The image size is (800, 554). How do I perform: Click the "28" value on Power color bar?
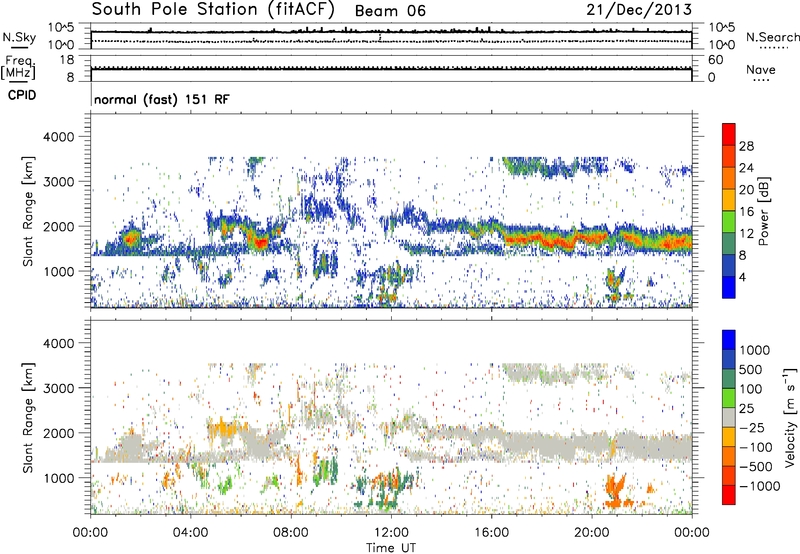[746, 146]
